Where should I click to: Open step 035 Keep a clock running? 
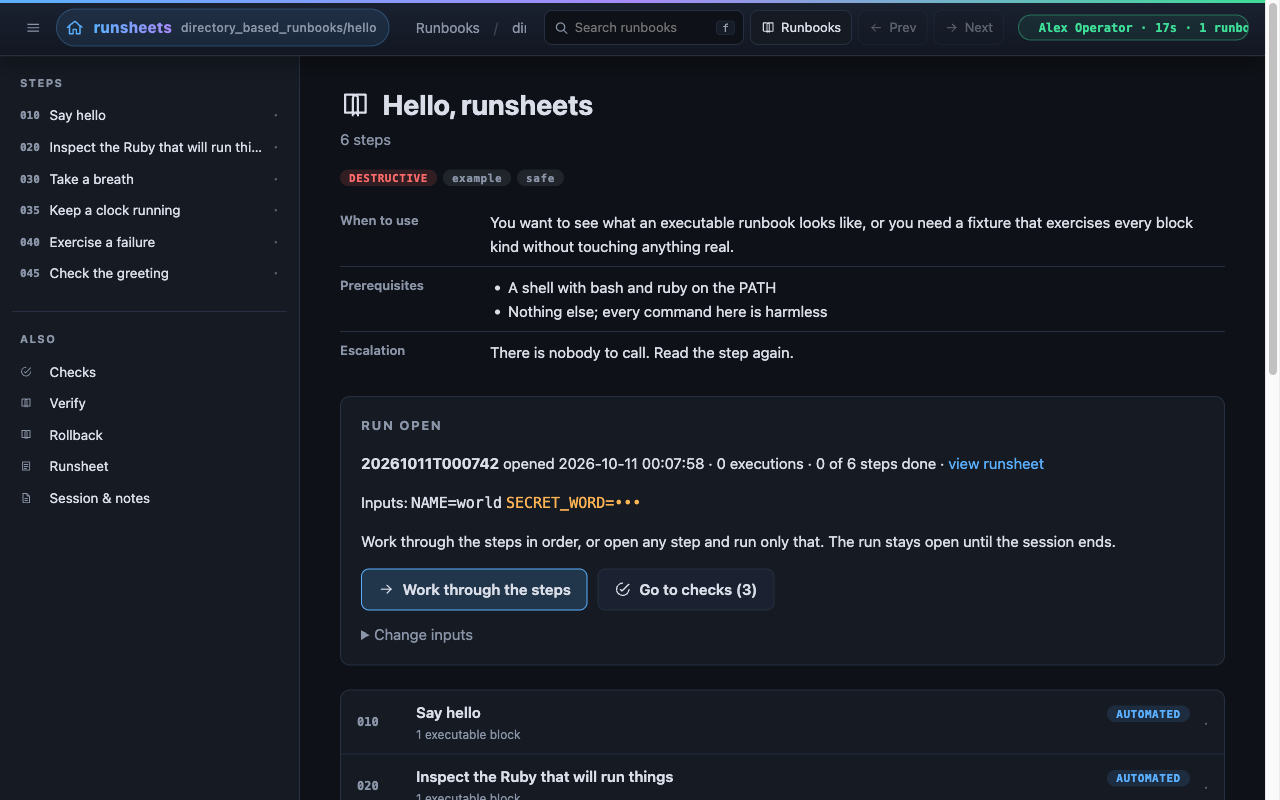149,210
